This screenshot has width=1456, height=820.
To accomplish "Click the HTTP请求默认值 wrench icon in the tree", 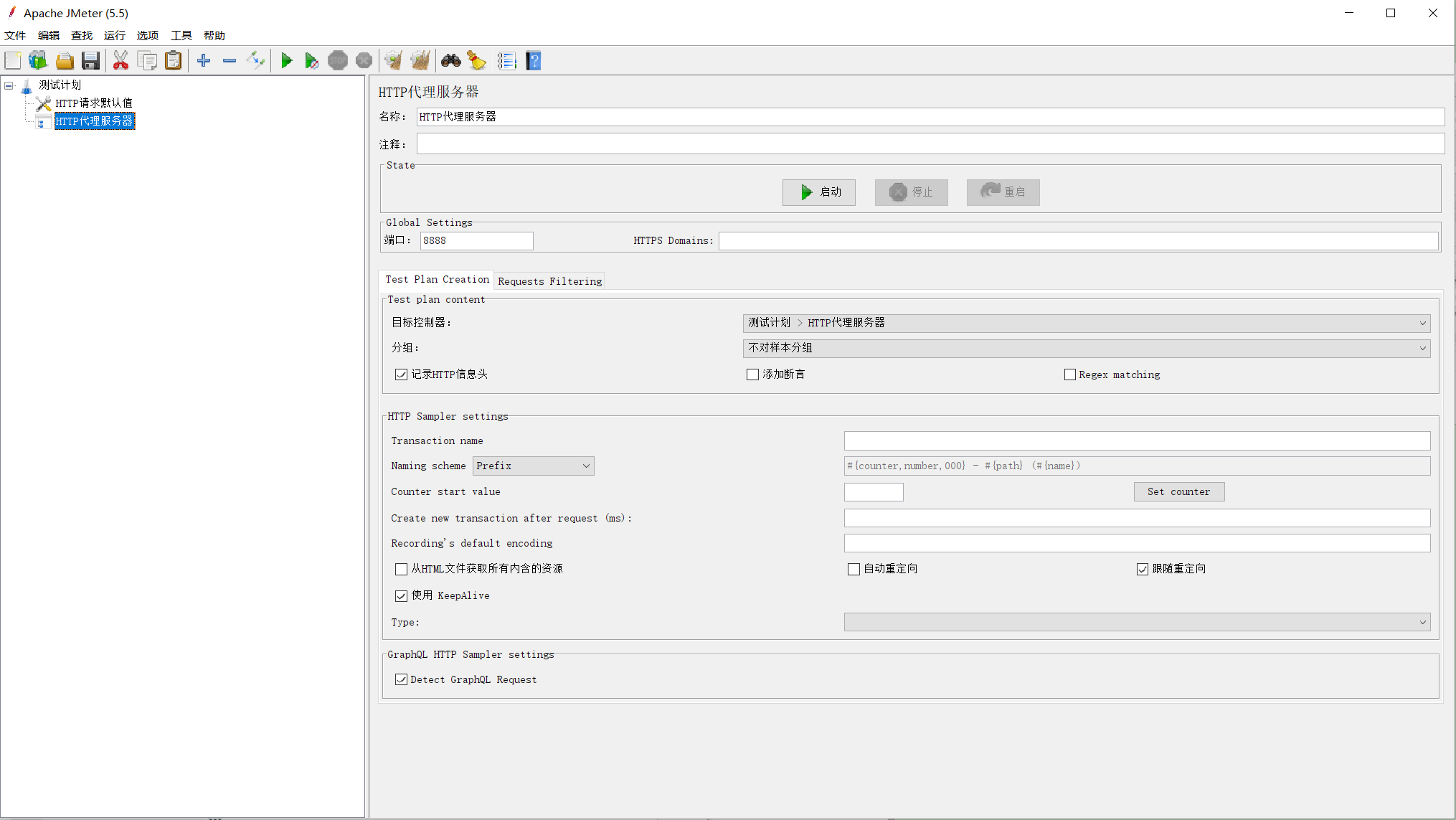I will [44, 103].
